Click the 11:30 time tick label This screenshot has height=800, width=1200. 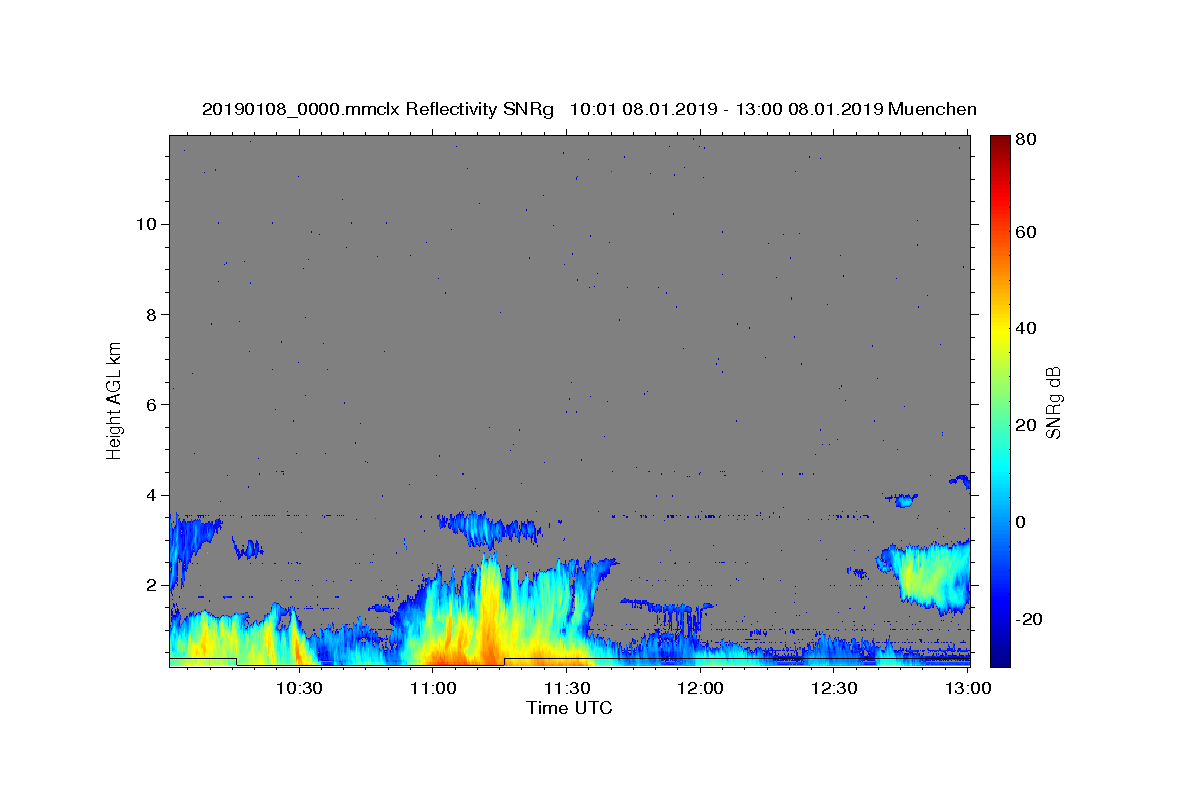(566, 689)
